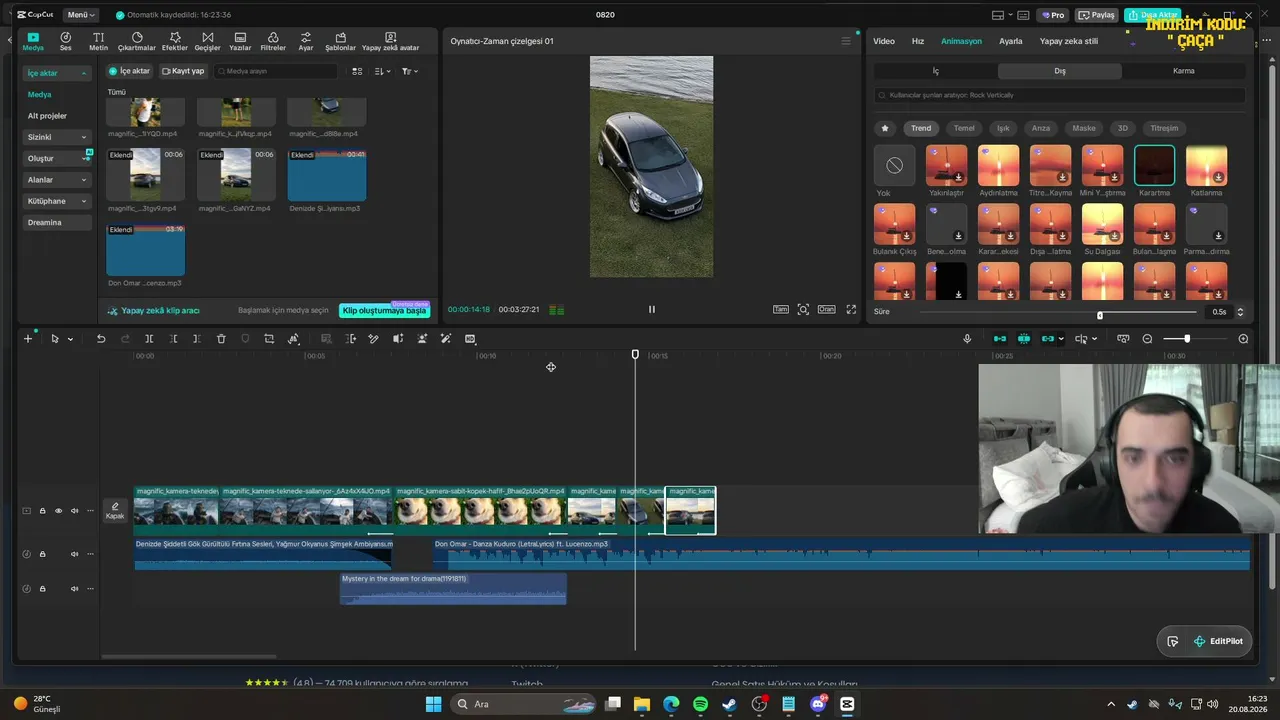Click the Dışa Aktar export button
Screen dimensions: 1280x720
[x=1152, y=15]
